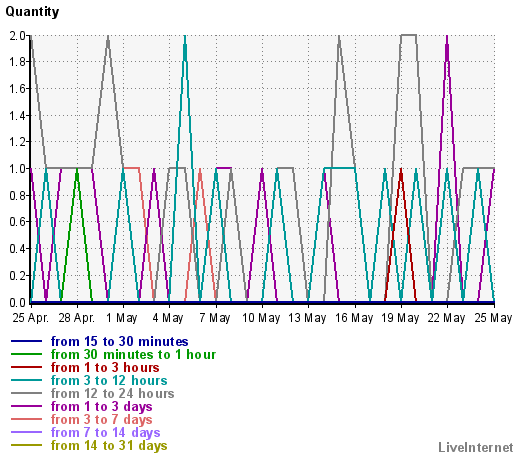Click the 'from 1 to 3 hours' legend label
520x457 pixels.
point(105,367)
